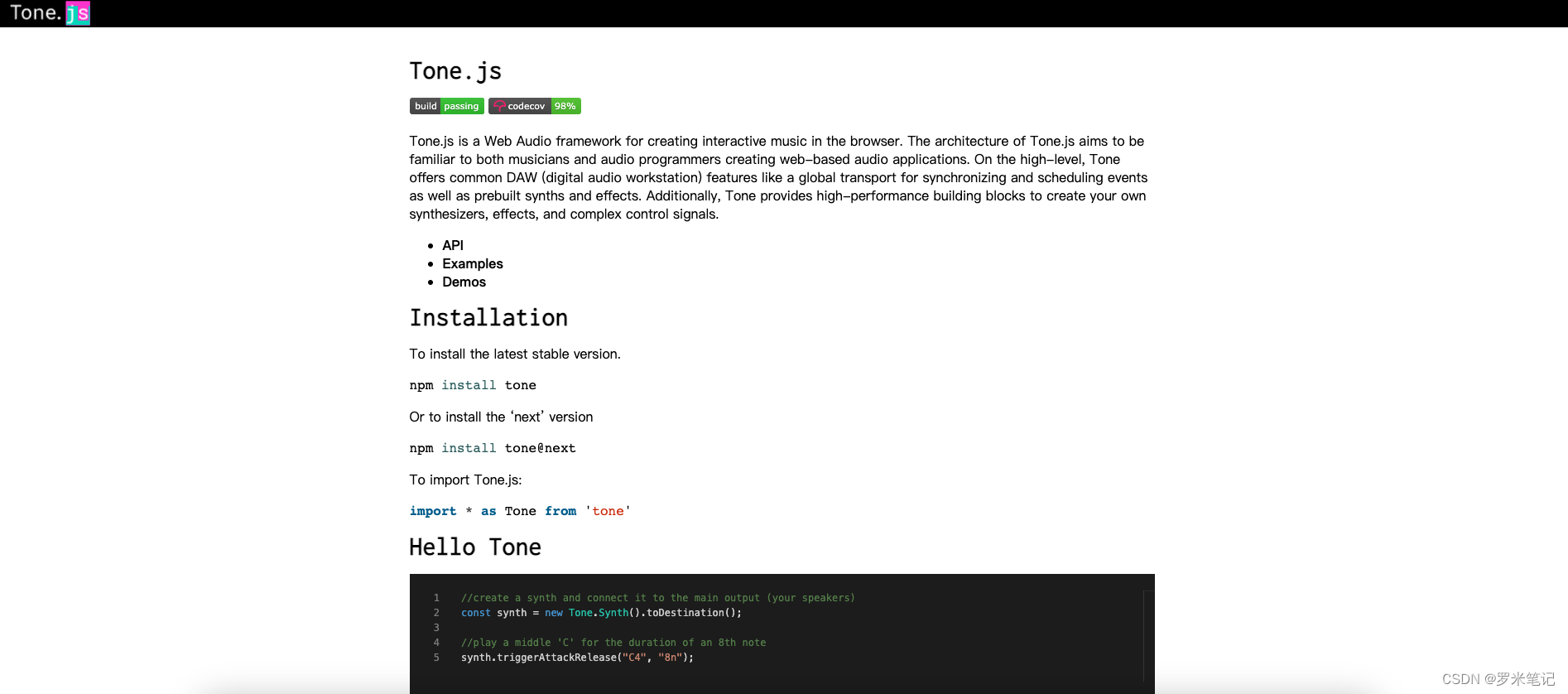
Task: Click the const synth = new Tone.Synth line
Action: click(x=601, y=613)
